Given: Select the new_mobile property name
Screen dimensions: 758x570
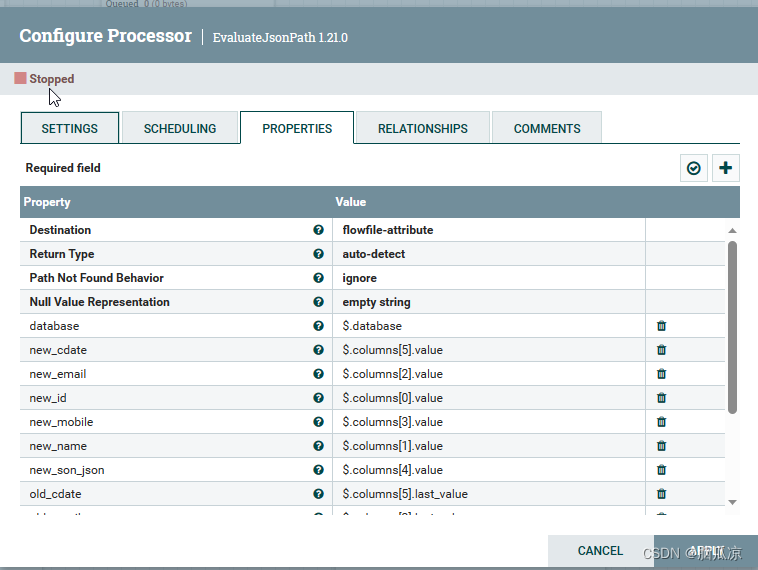Looking at the screenshot, I should [61, 422].
